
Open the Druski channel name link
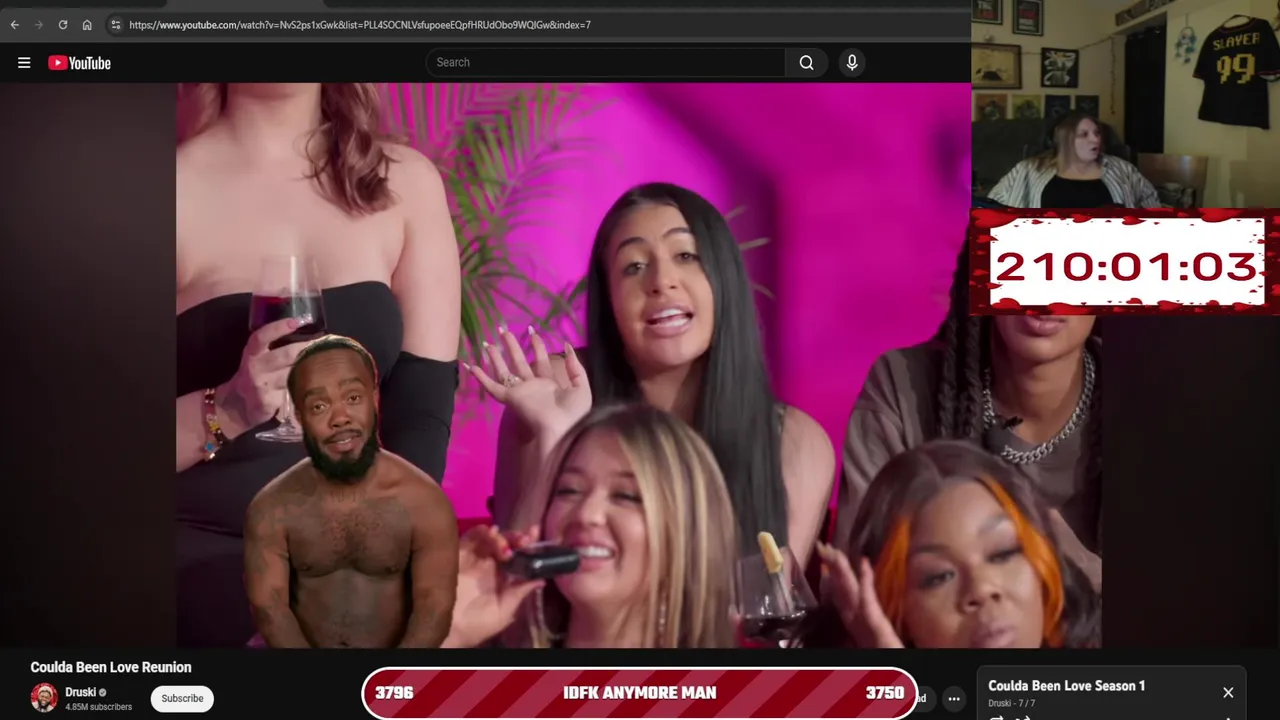tap(81, 692)
